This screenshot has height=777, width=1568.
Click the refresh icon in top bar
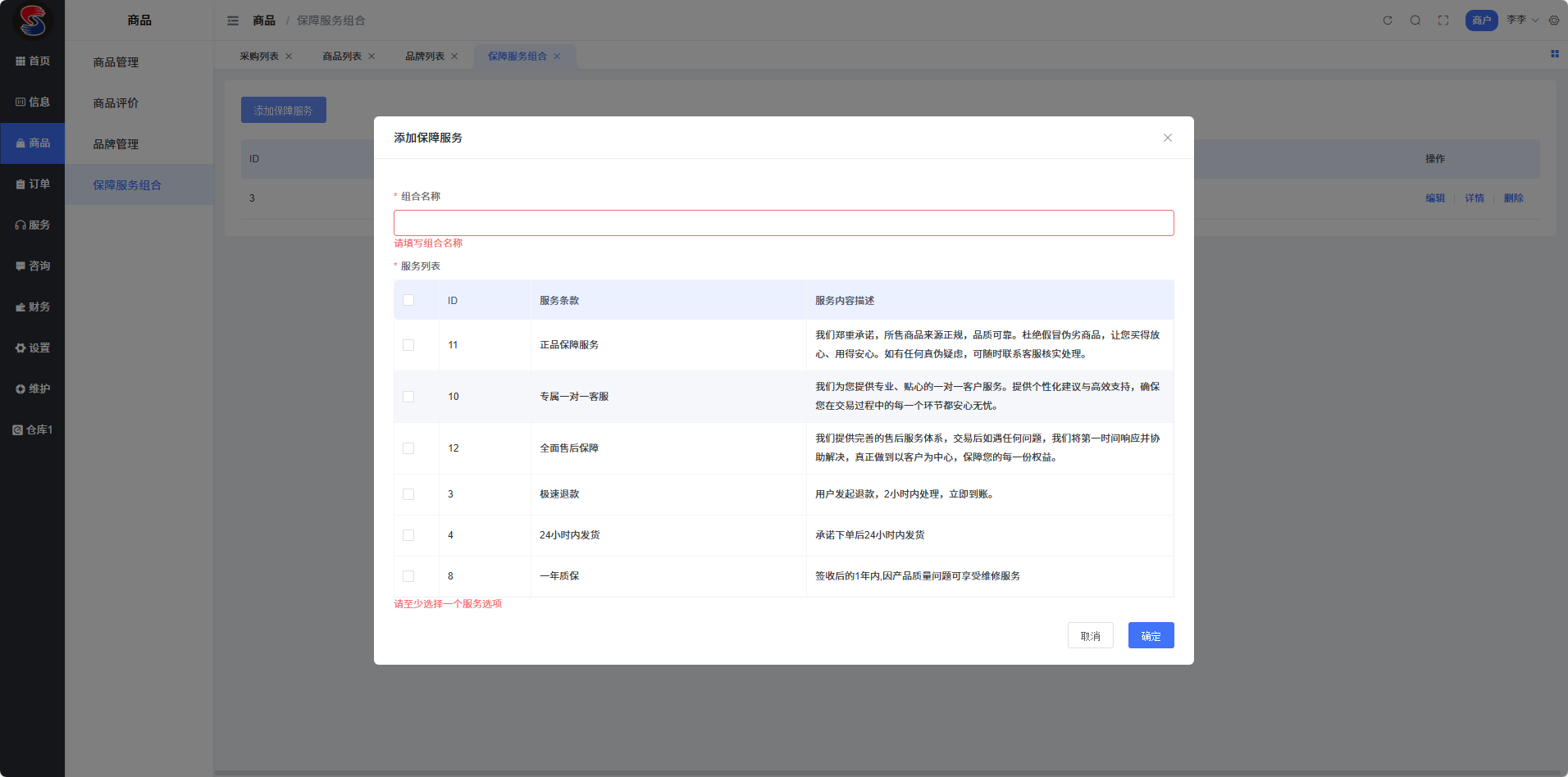click(1388, 20)
